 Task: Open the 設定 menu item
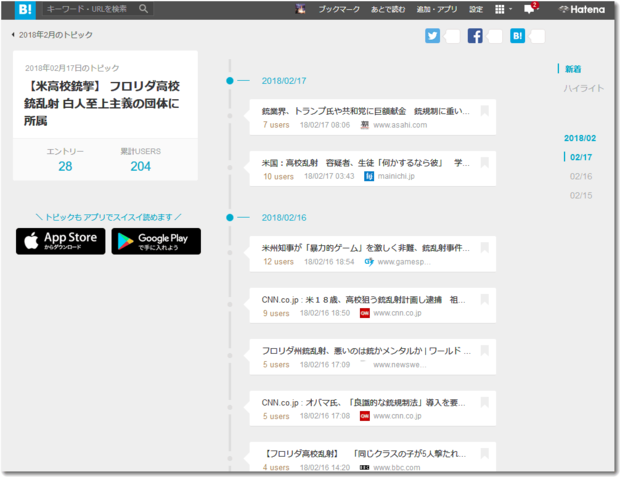point(476,9)
